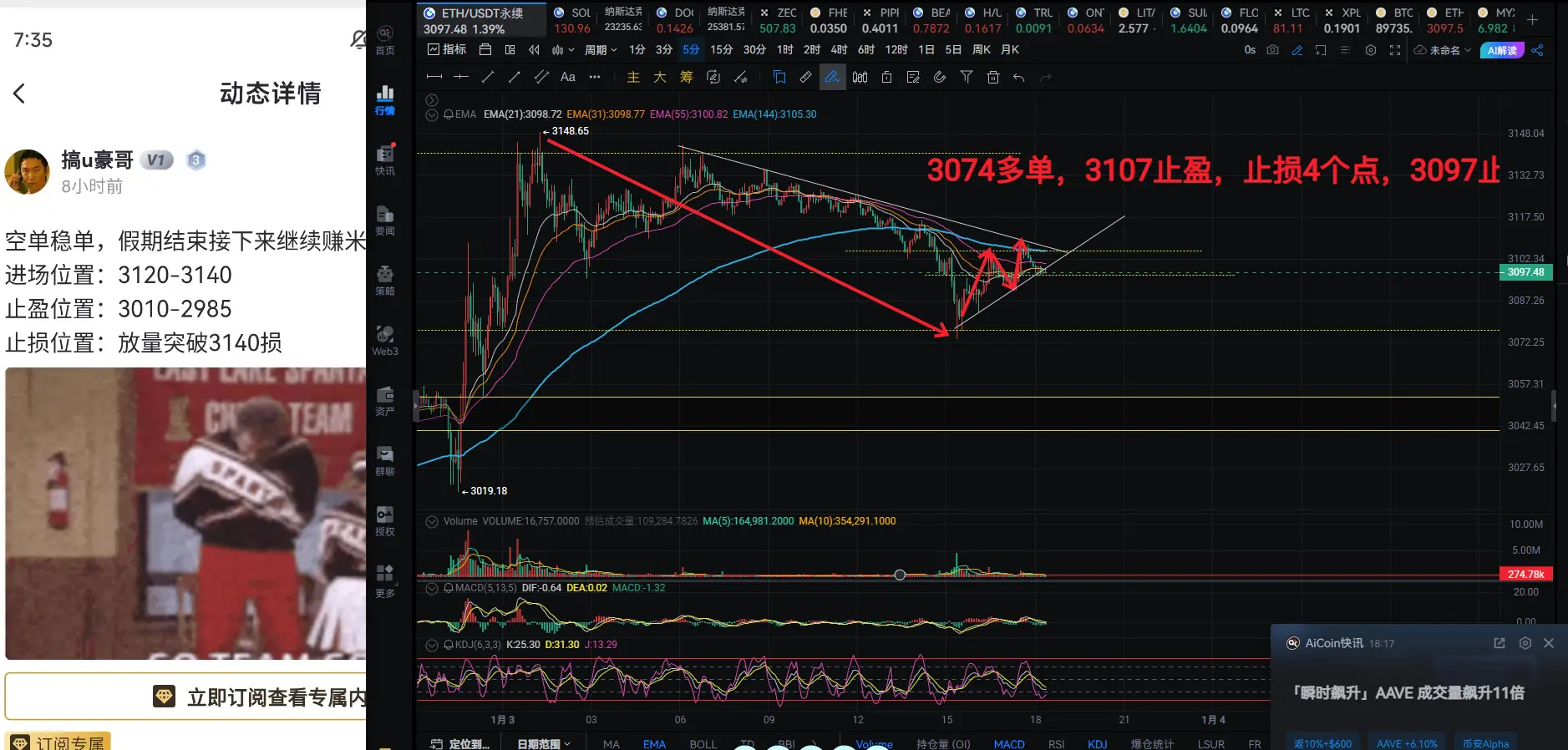Click the AI解读 button

coord(1502,51)
